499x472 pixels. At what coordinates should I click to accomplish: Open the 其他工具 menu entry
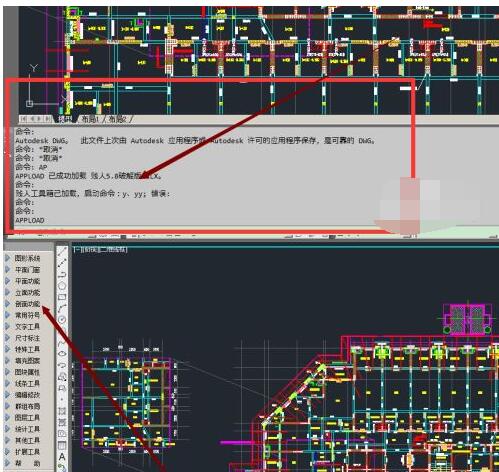(x=27, y=440)
